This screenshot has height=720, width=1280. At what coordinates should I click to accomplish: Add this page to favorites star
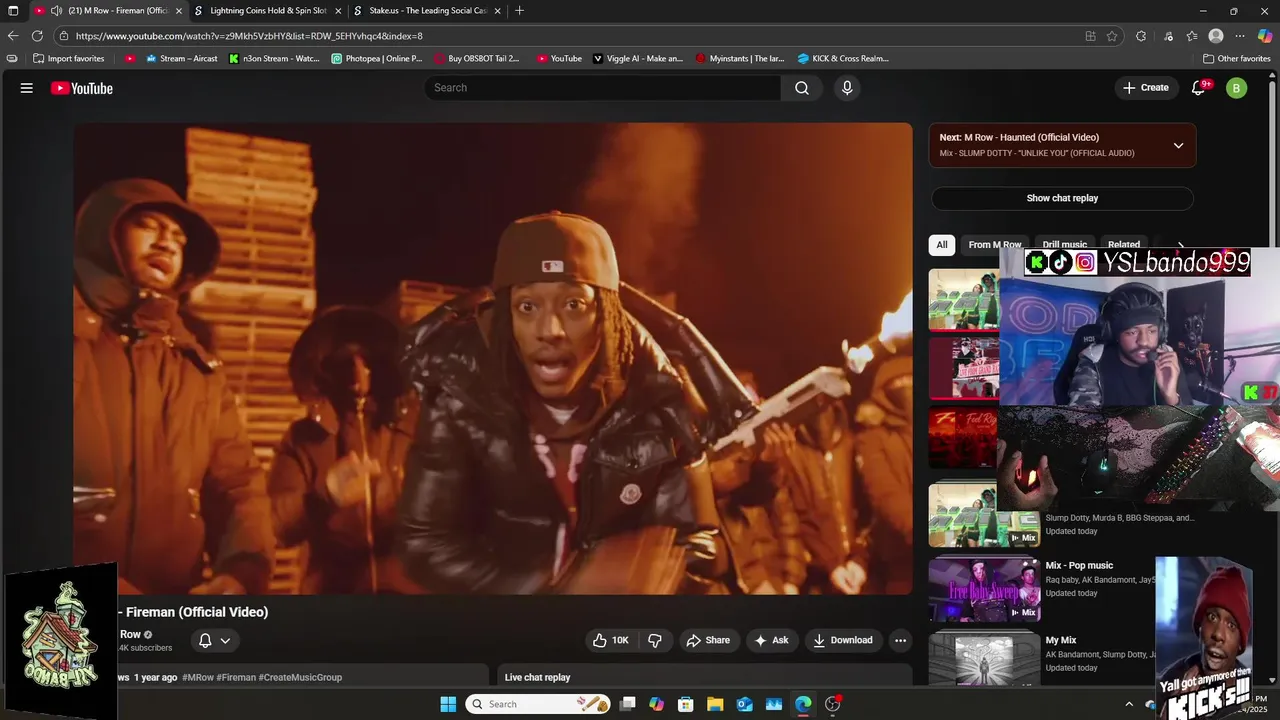tap(1112, 36)
